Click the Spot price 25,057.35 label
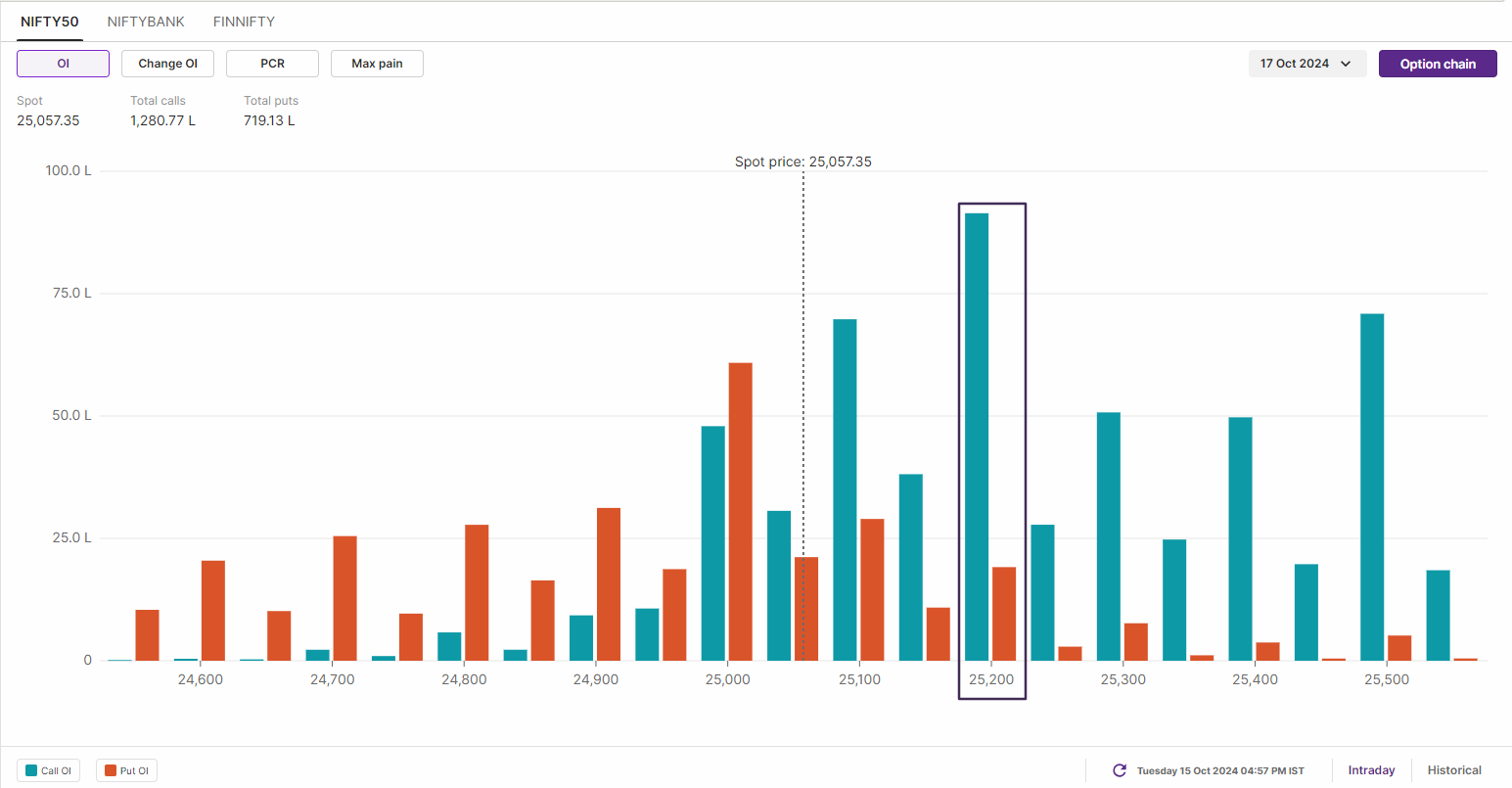The image size is (1512, 788). [802, 162]
